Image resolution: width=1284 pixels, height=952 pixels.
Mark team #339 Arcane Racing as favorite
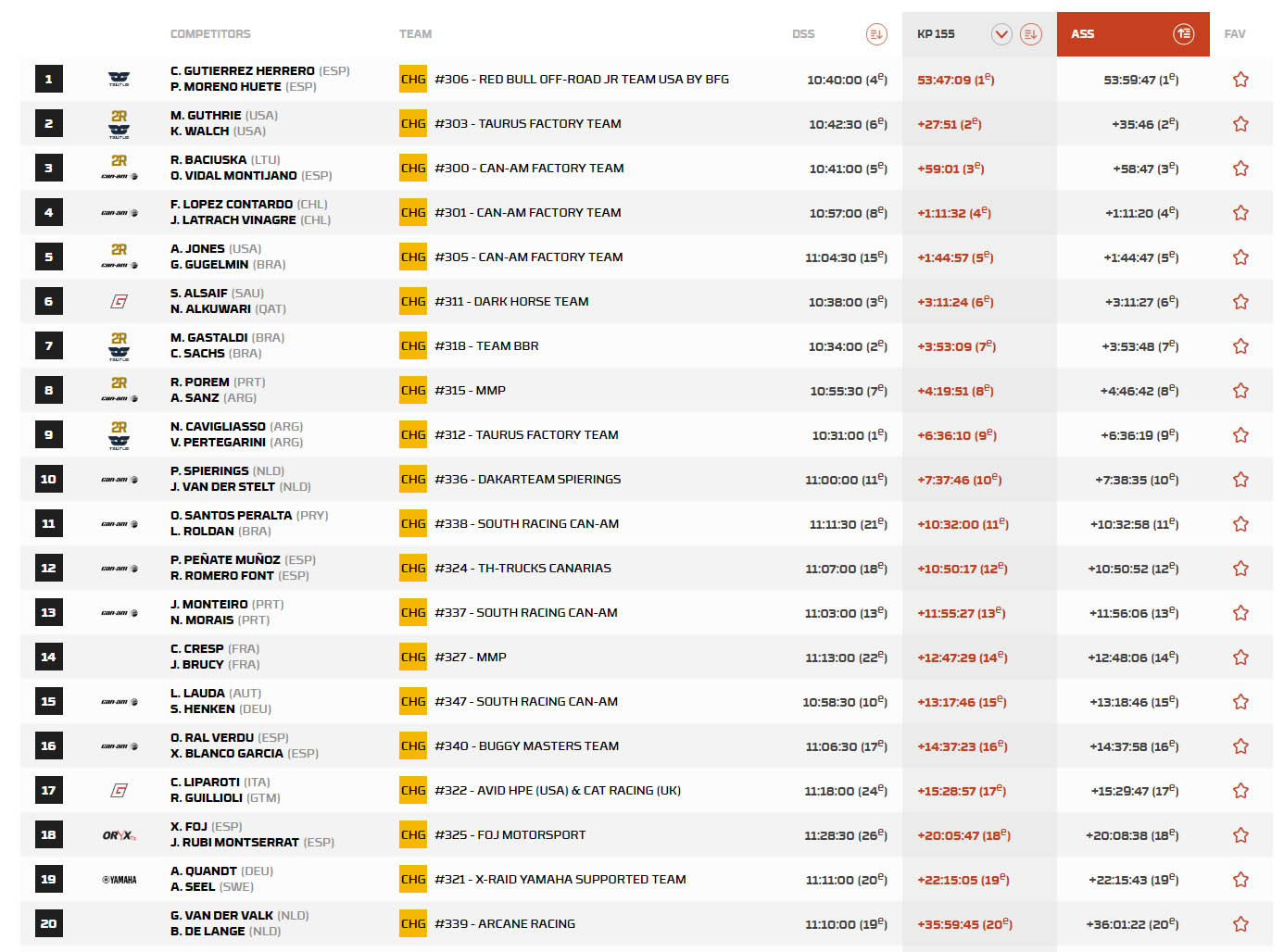click(1240, 924)
